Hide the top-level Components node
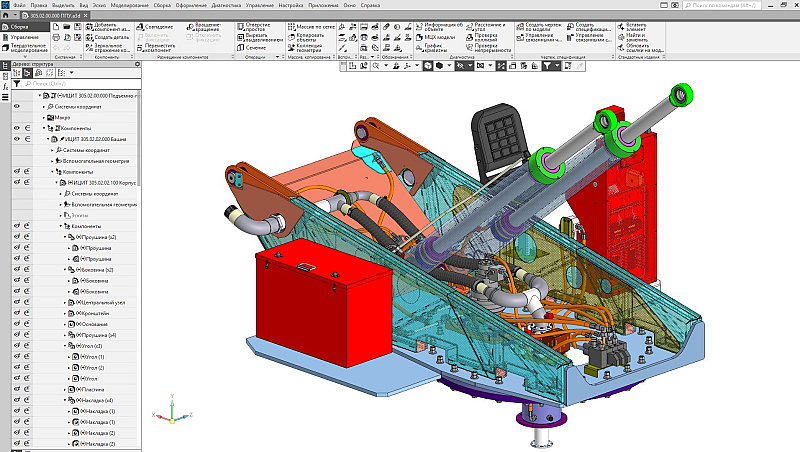This screenshot has width=800, height=452. point(17,128)
